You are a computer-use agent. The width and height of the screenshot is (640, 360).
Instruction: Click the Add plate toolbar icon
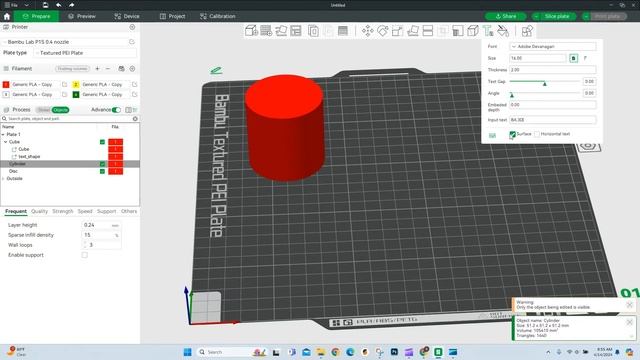(x=266, y=31)
